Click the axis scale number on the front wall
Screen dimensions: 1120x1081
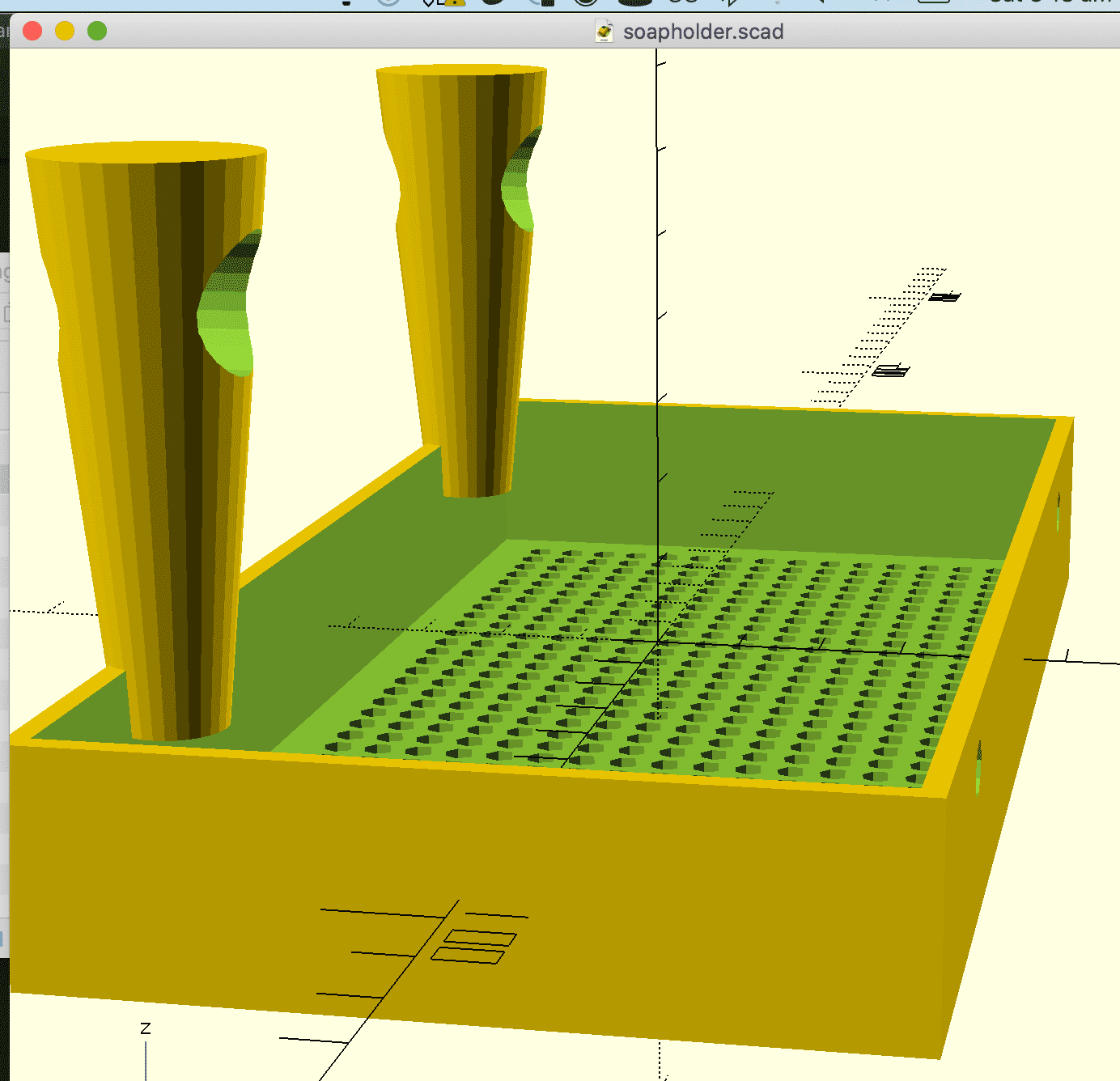pyautogui.click(x=476, y=947)
